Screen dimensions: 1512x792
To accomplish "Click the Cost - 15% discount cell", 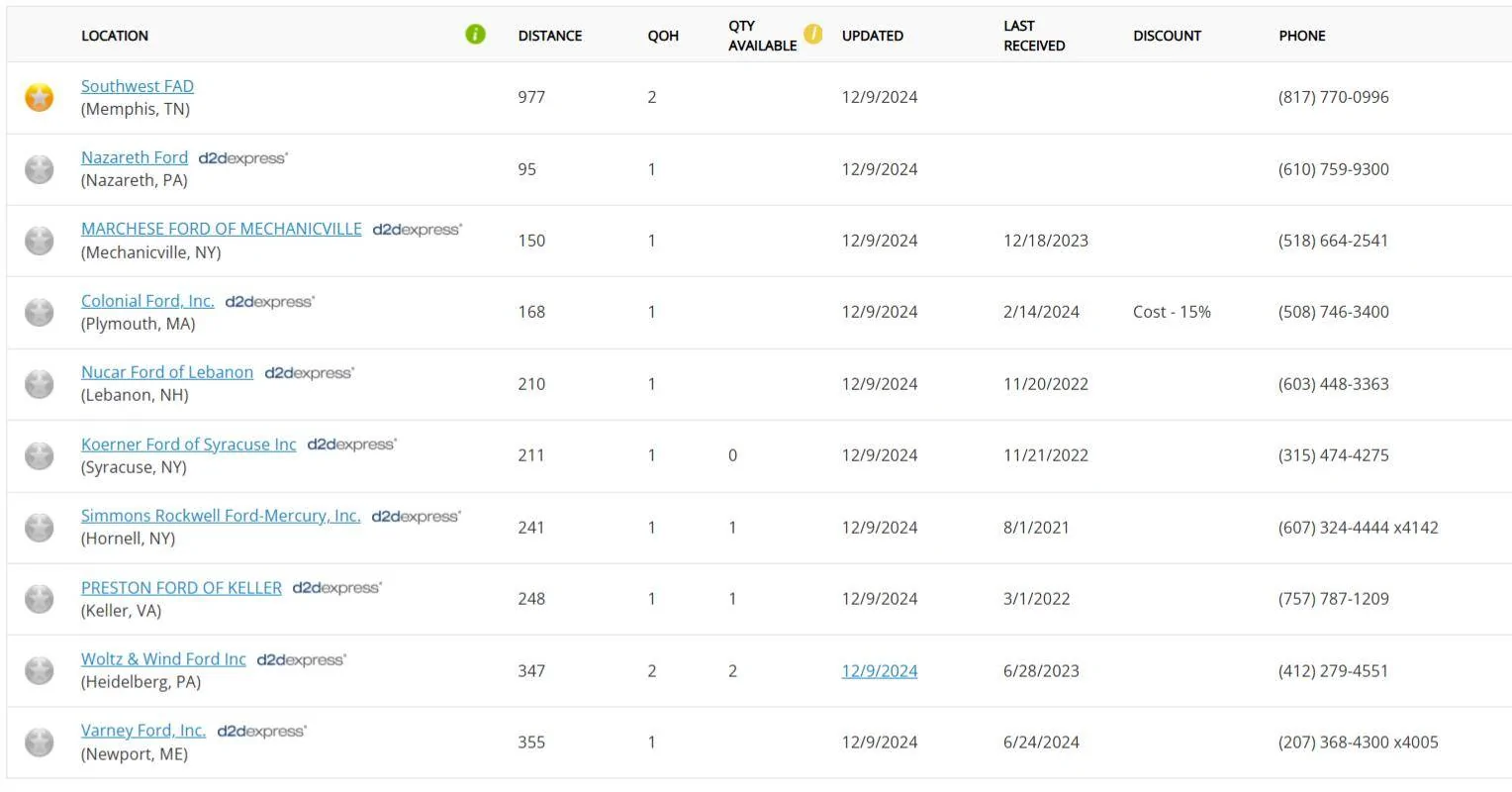I will pyautogui.click(x=1172, y=312).
